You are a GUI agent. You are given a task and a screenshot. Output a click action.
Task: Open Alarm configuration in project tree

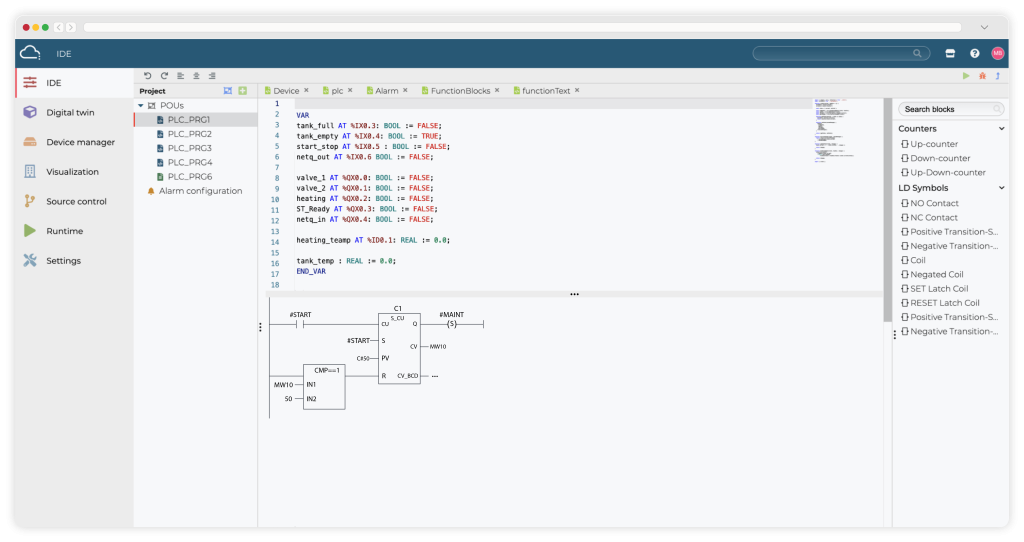click(200, 191)
